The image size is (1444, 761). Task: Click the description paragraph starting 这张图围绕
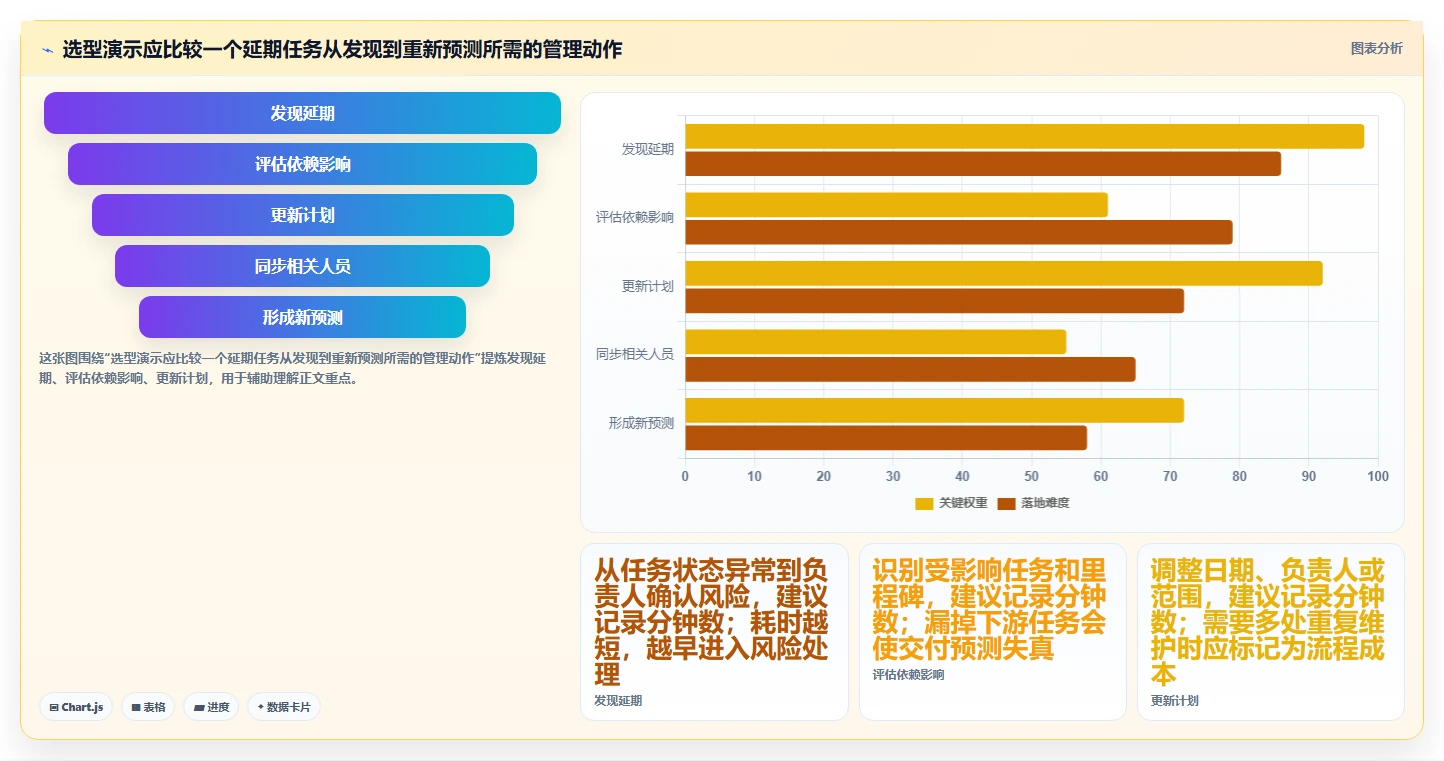[x=292, y=369]
